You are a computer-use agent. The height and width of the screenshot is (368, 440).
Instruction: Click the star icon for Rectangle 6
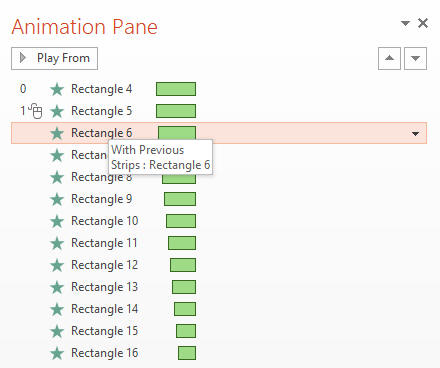pyautogui.click(x=57, y=133)
